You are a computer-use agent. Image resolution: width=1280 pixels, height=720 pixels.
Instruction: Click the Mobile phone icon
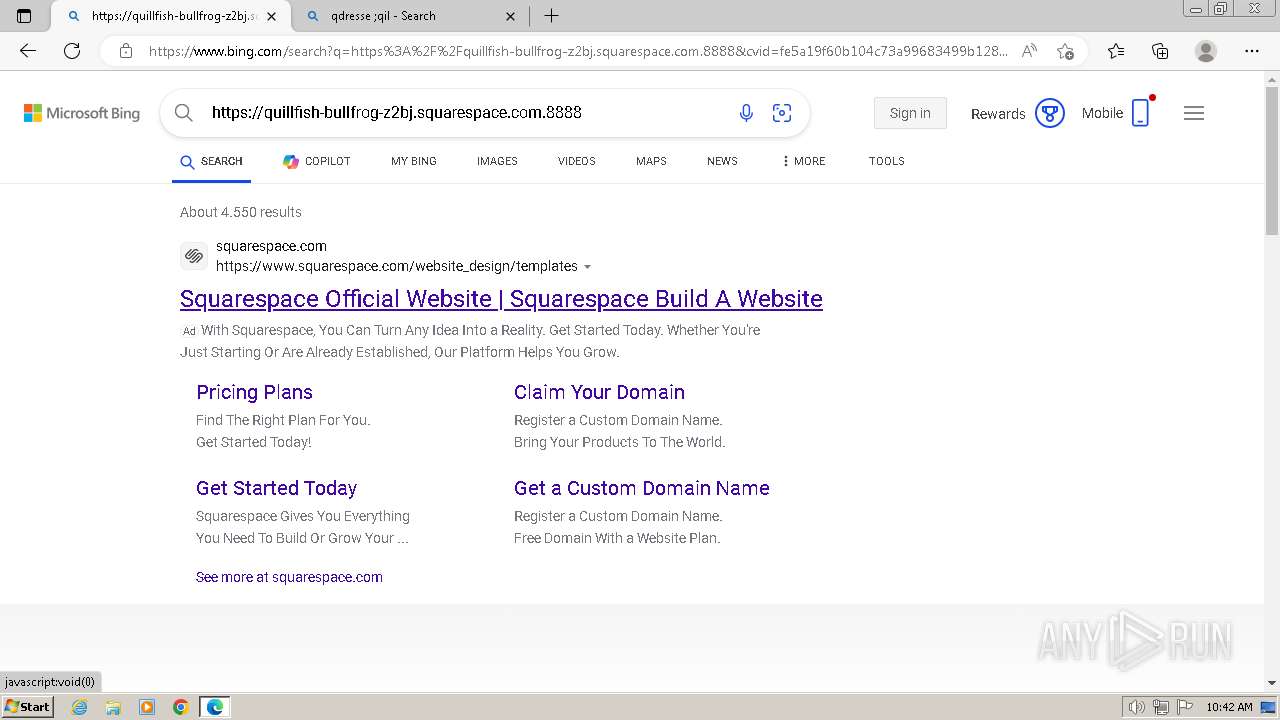[x=1140, y=113]
